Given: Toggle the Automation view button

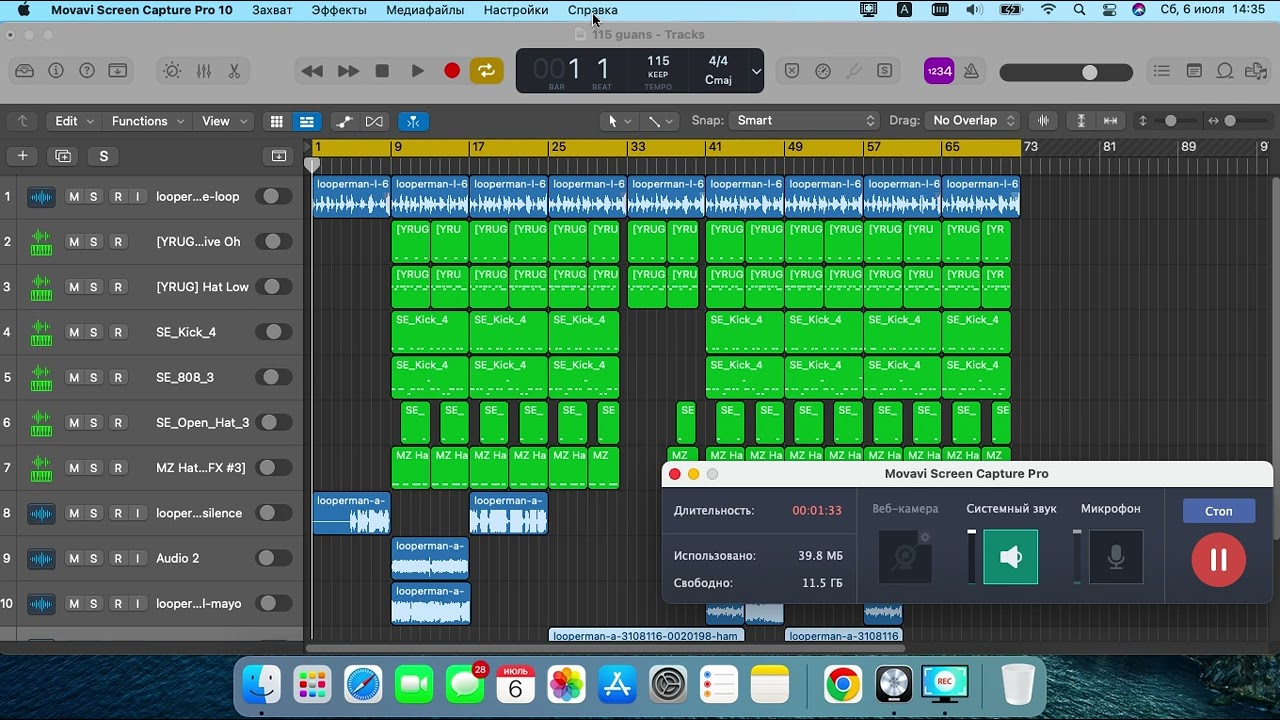Looking at the screenshot, I should 344,121.
